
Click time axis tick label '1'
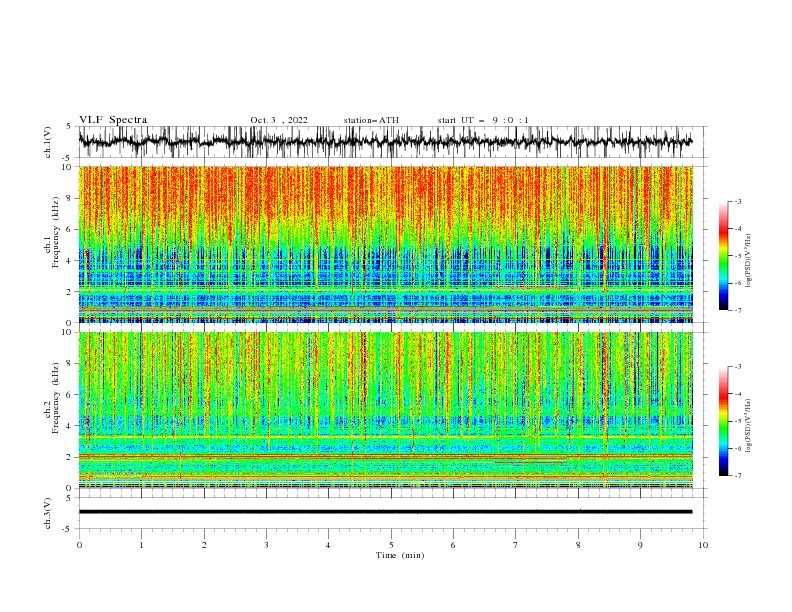pyautogui.click(x=141, y=545)
